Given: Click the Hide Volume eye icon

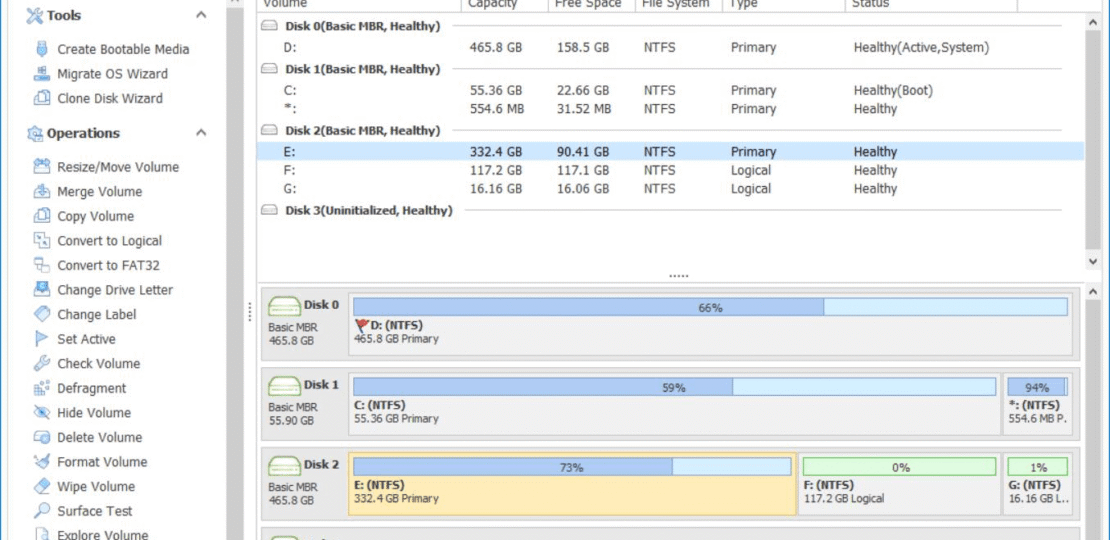Looking at the screenshot, I should click(42, 413).
